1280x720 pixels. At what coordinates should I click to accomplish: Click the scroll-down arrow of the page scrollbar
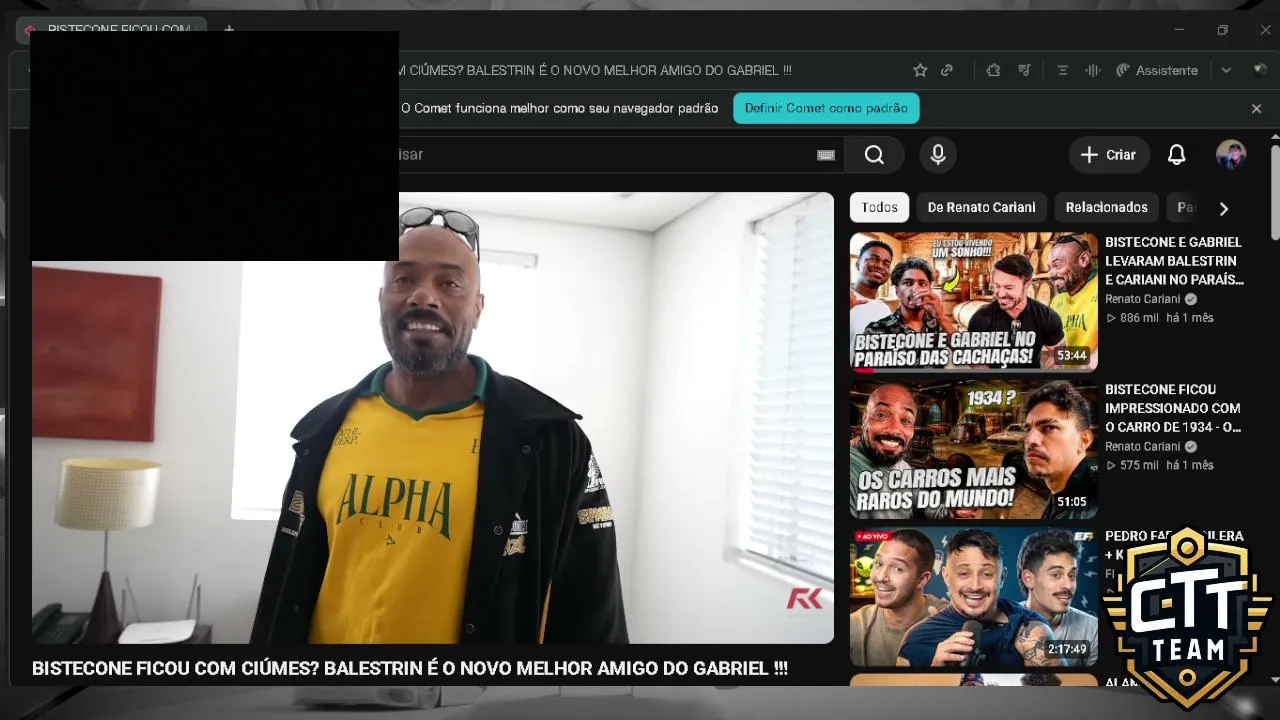1274,679
